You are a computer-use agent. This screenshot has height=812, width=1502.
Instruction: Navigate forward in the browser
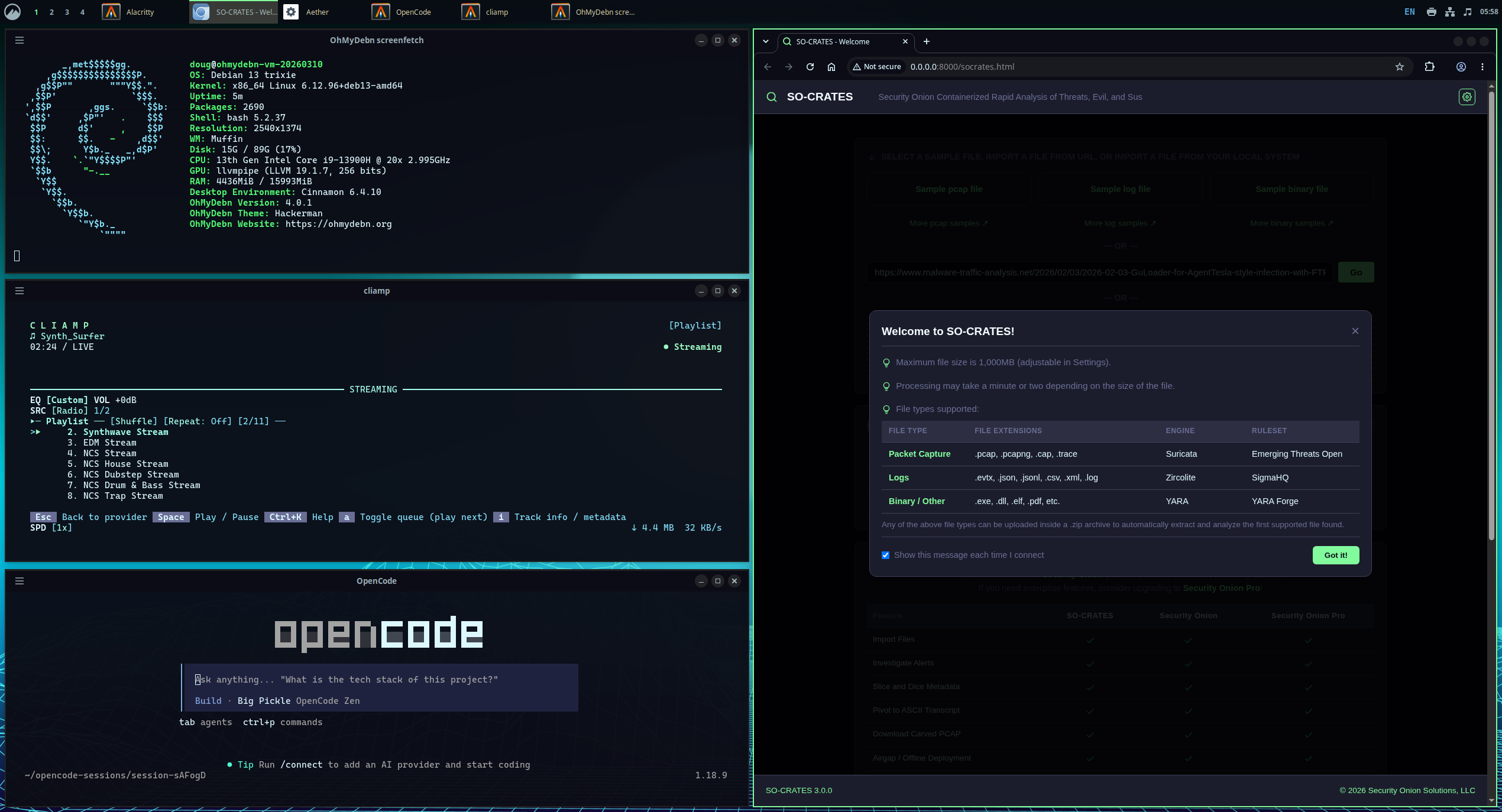(789, 67)
